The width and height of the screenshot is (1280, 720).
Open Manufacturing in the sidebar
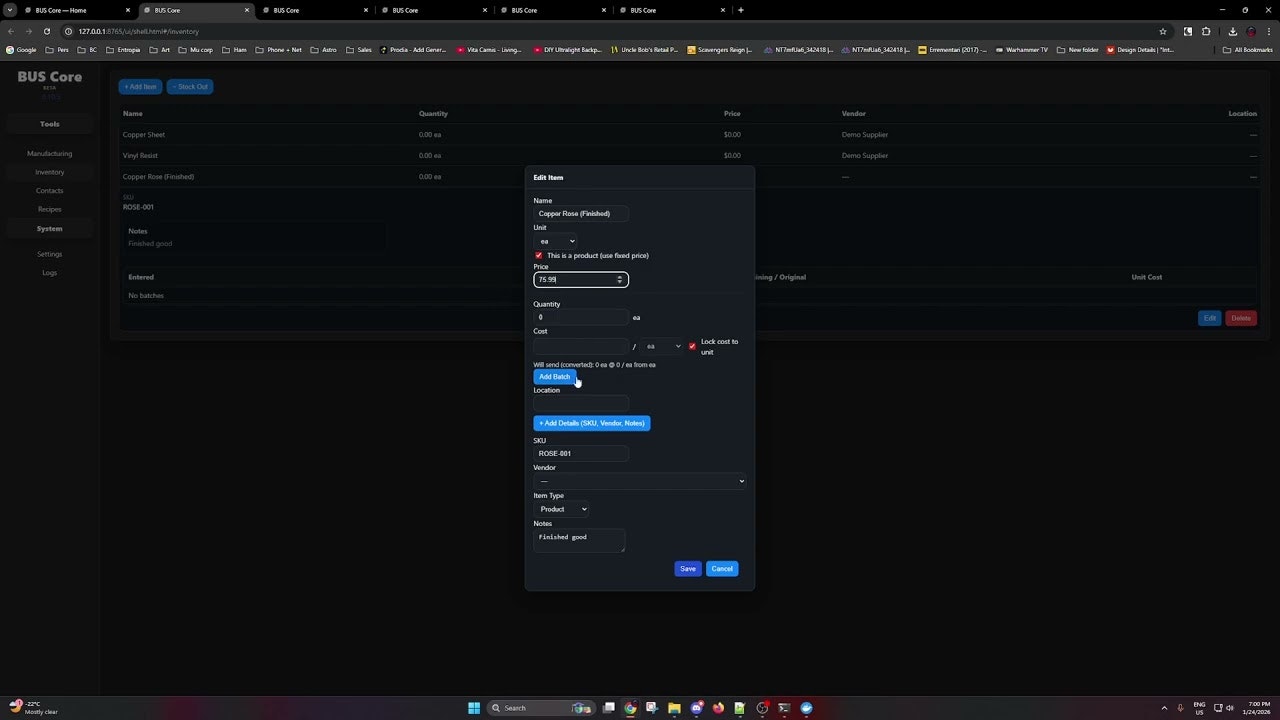[49, 153]
